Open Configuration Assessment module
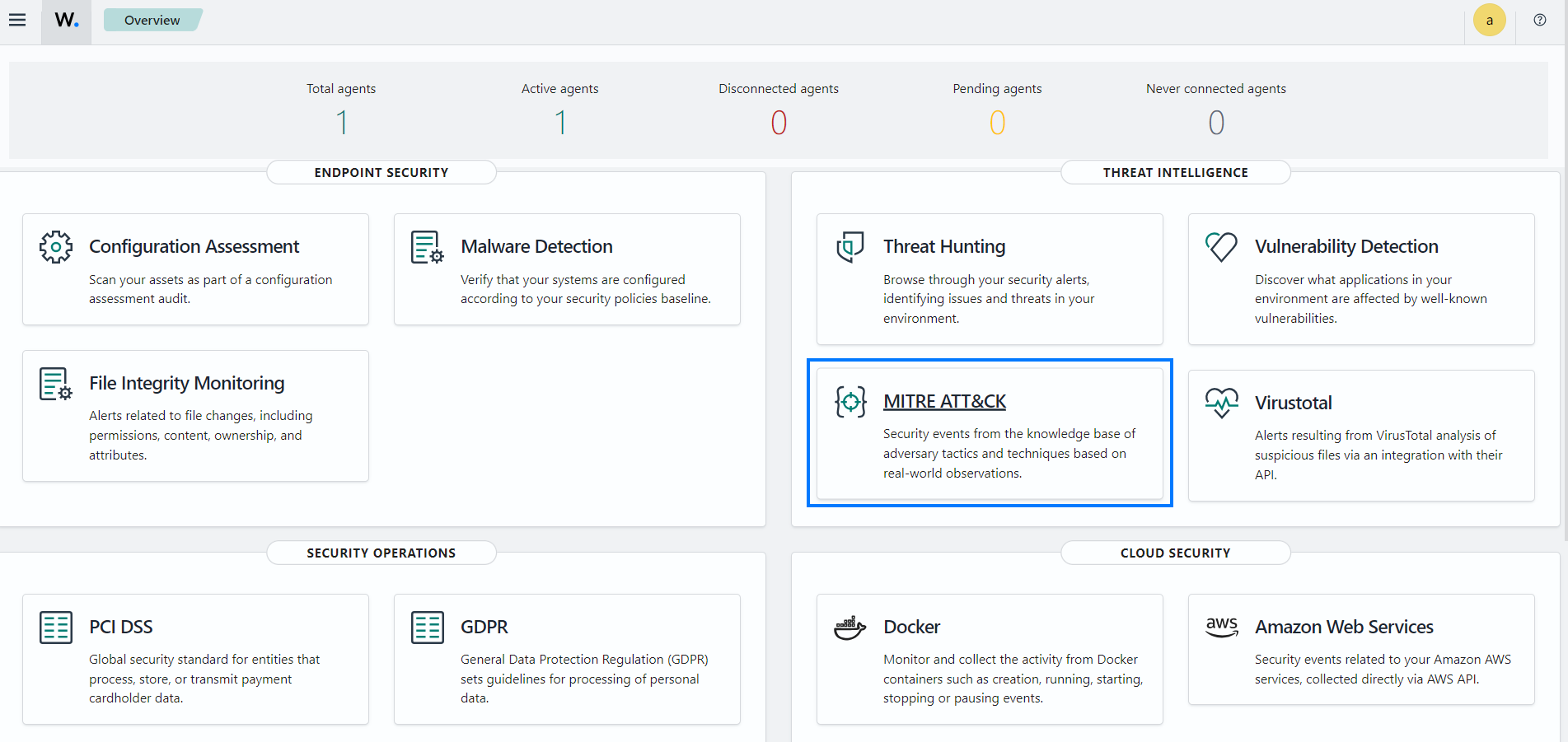Viewport: 1568px width, 742px height. click(x=194, y=246)
